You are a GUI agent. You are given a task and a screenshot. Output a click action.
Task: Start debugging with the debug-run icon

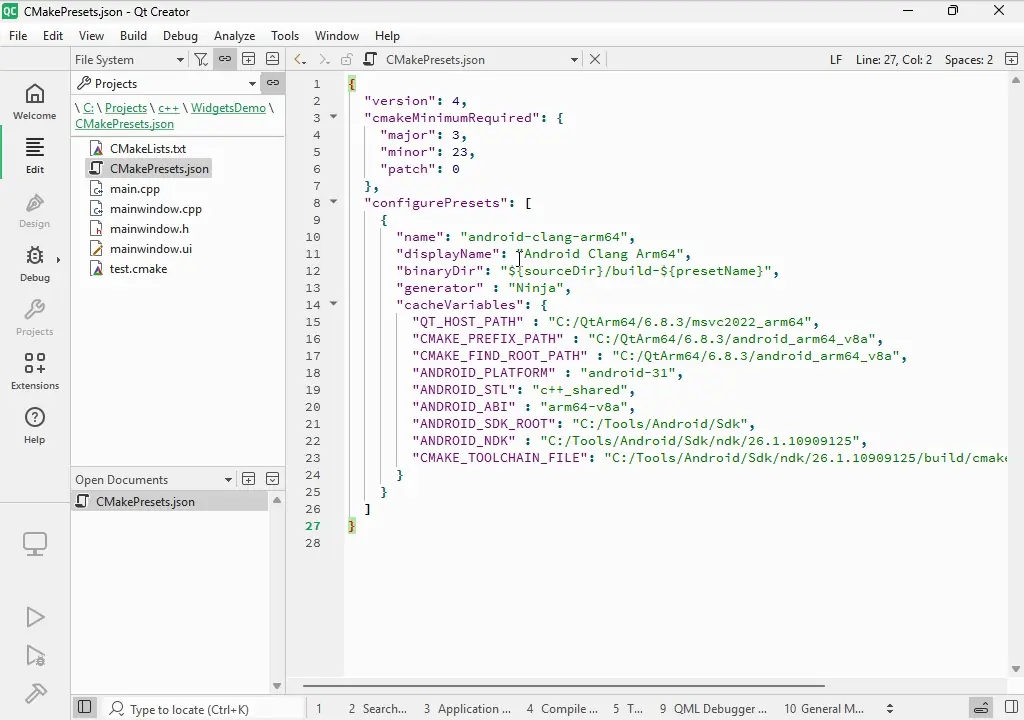[35, 655]
